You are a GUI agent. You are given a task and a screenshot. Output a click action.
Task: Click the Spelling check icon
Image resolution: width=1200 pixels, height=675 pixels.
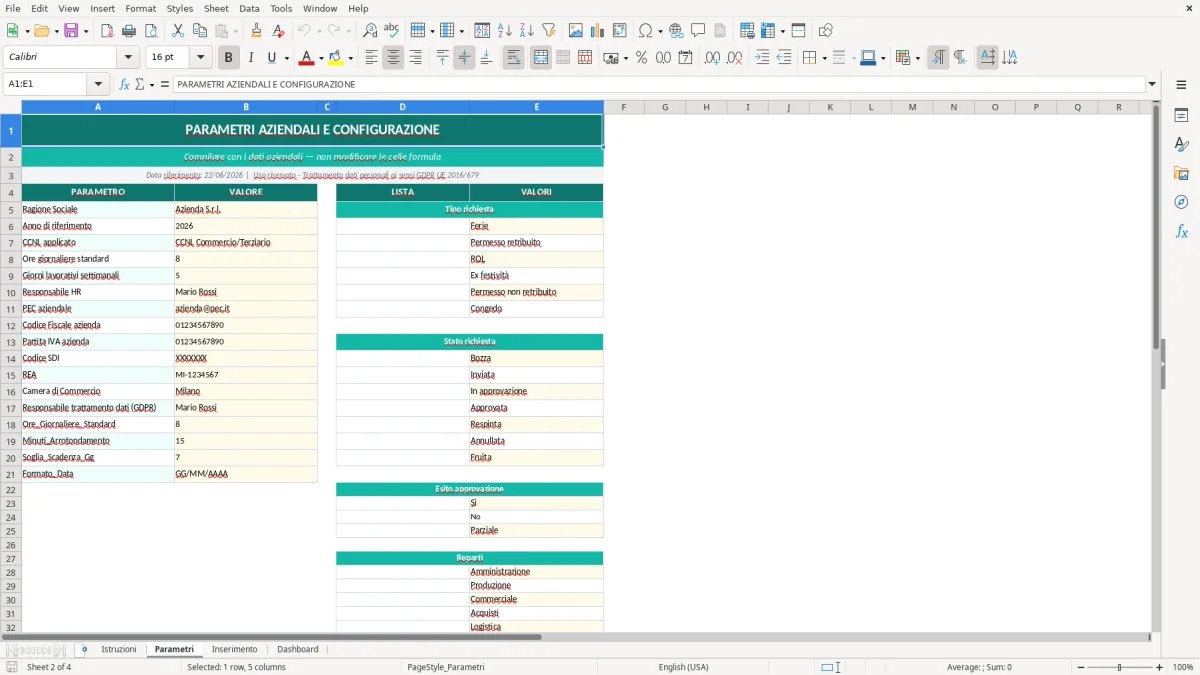[392, 31]
